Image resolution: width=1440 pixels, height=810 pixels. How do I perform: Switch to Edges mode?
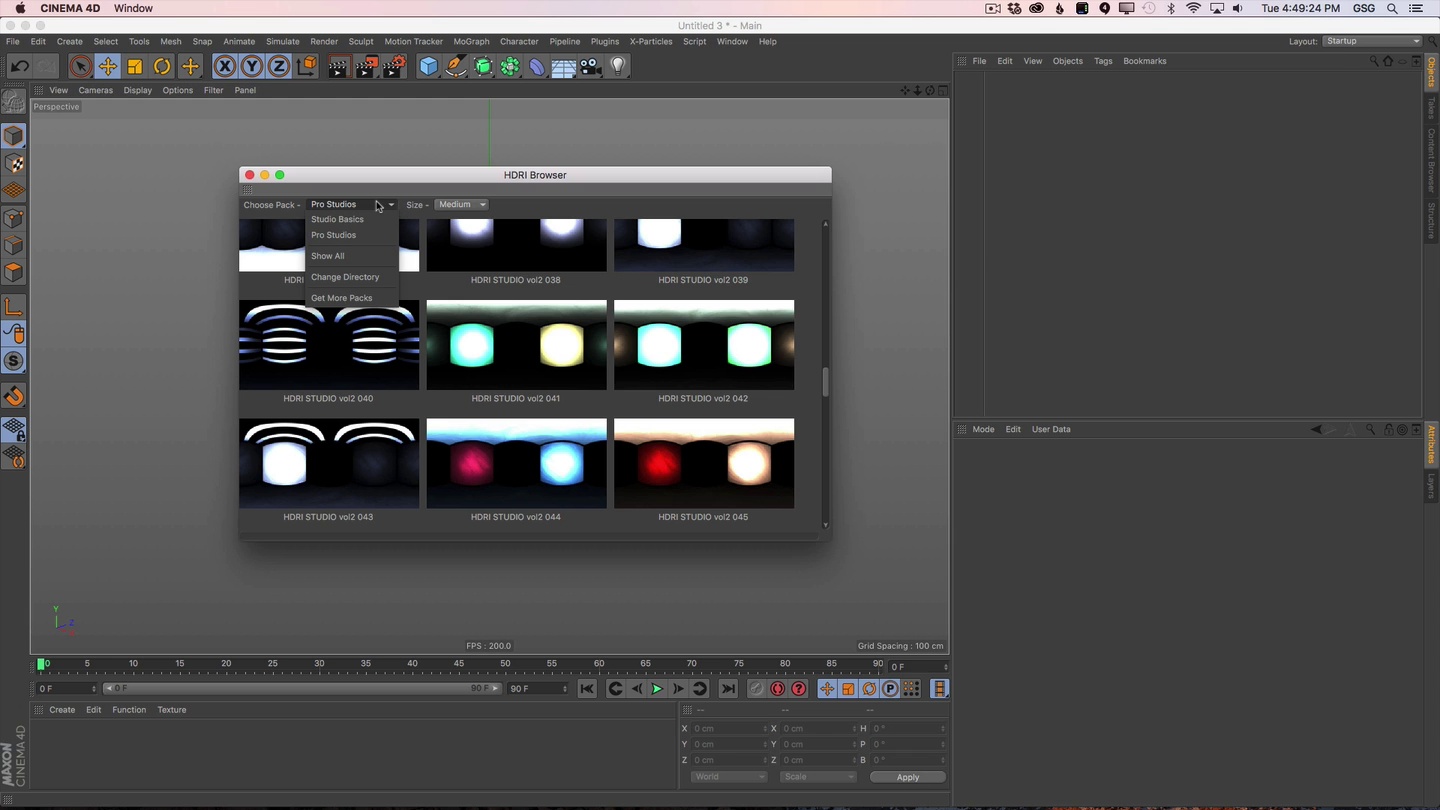14,245
